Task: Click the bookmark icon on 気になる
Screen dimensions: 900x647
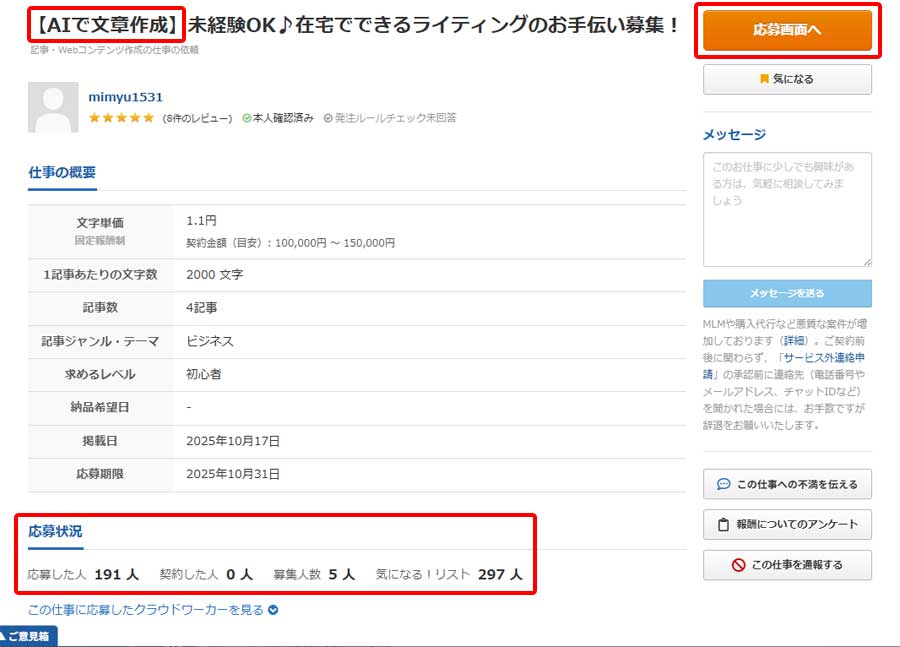Action: [x=764, y=79]
